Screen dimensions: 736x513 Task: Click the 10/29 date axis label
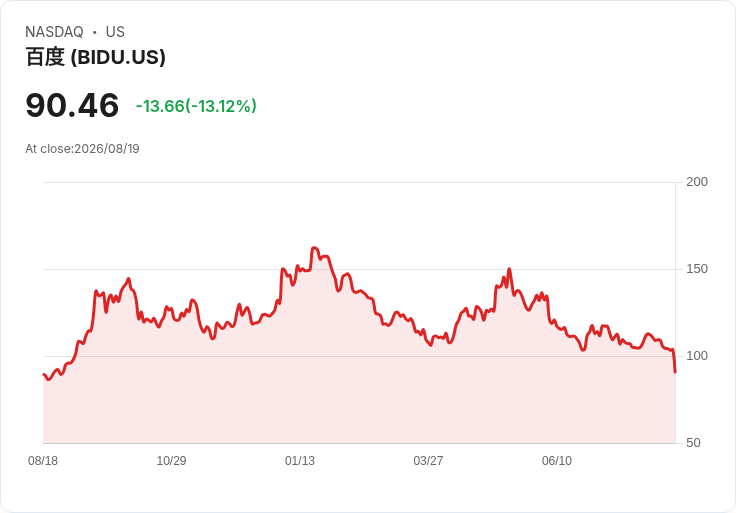pos(171,461)
